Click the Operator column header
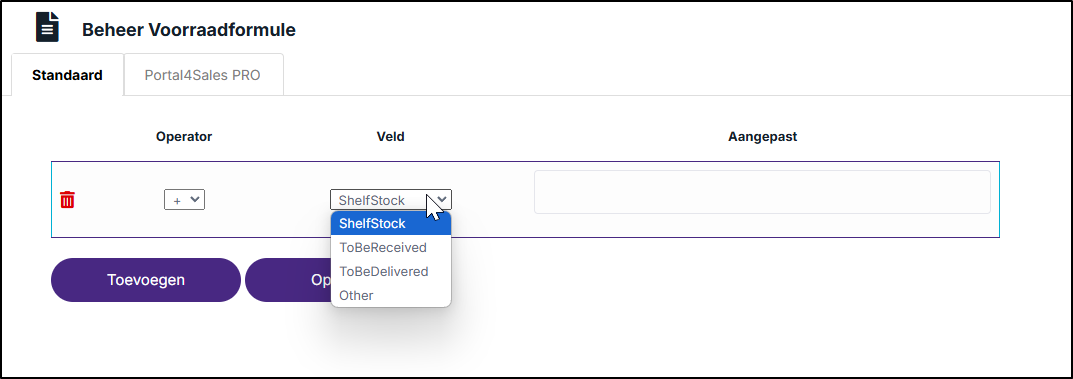 tap(184, 136)
